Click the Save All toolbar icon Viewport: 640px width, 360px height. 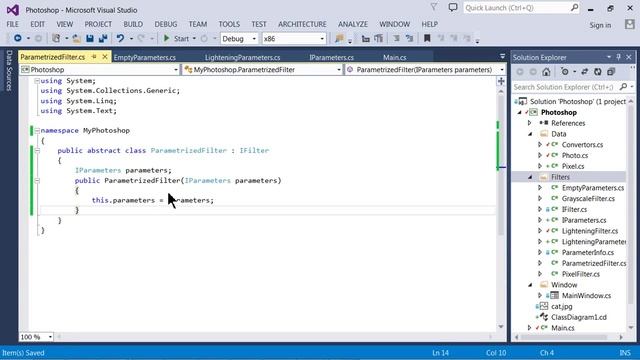coord(103,38)
